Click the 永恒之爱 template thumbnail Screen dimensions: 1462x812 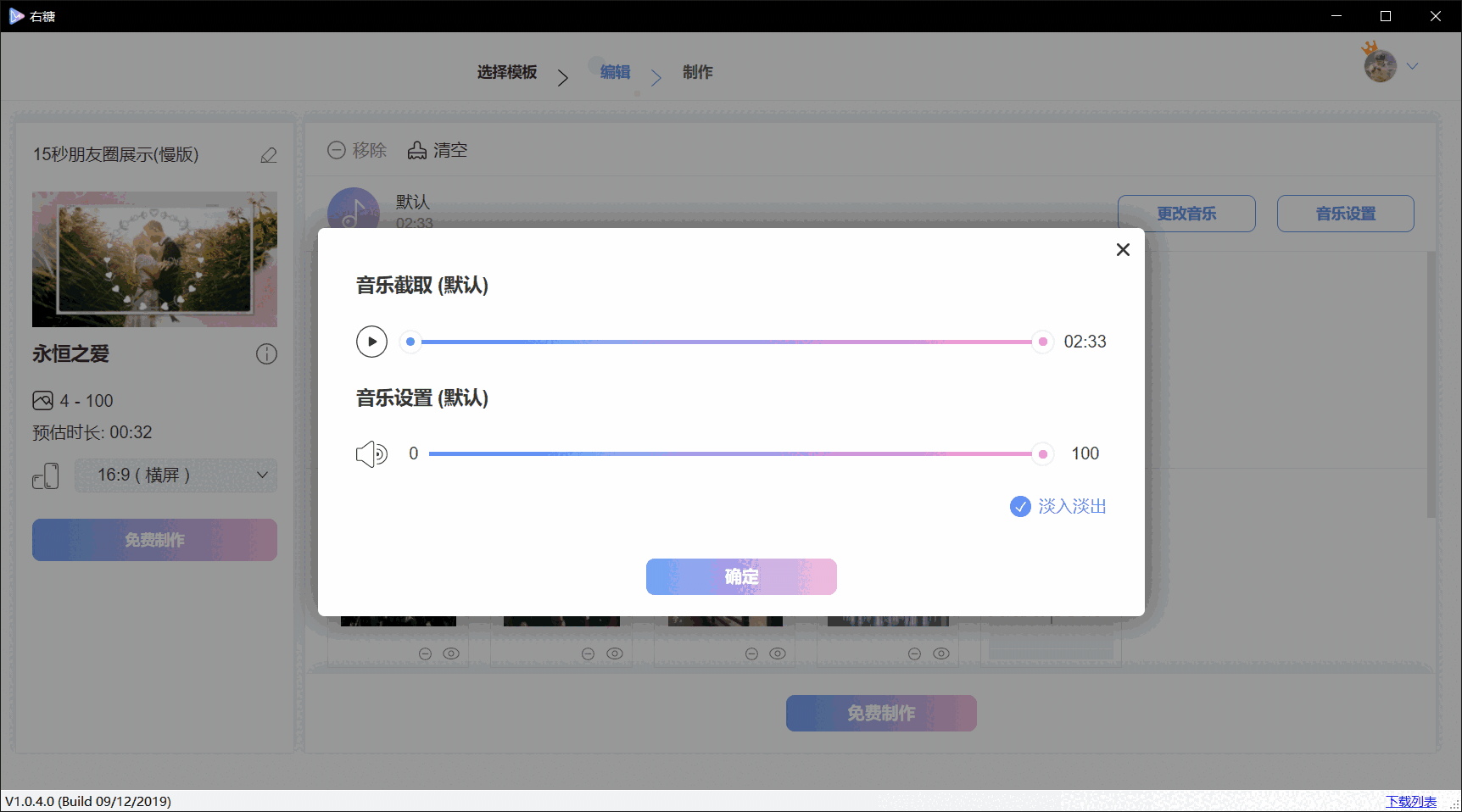(153, 259)
